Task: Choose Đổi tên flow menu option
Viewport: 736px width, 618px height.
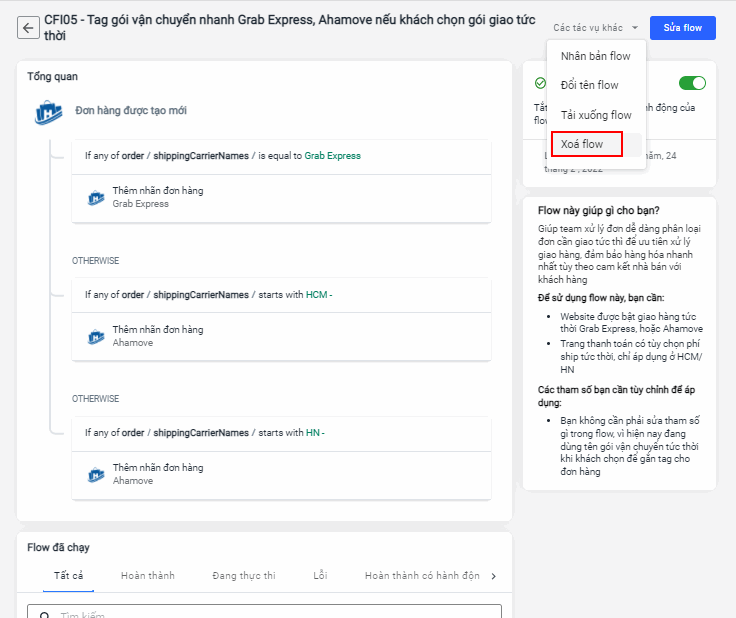Action: click(x=589, y=85)
